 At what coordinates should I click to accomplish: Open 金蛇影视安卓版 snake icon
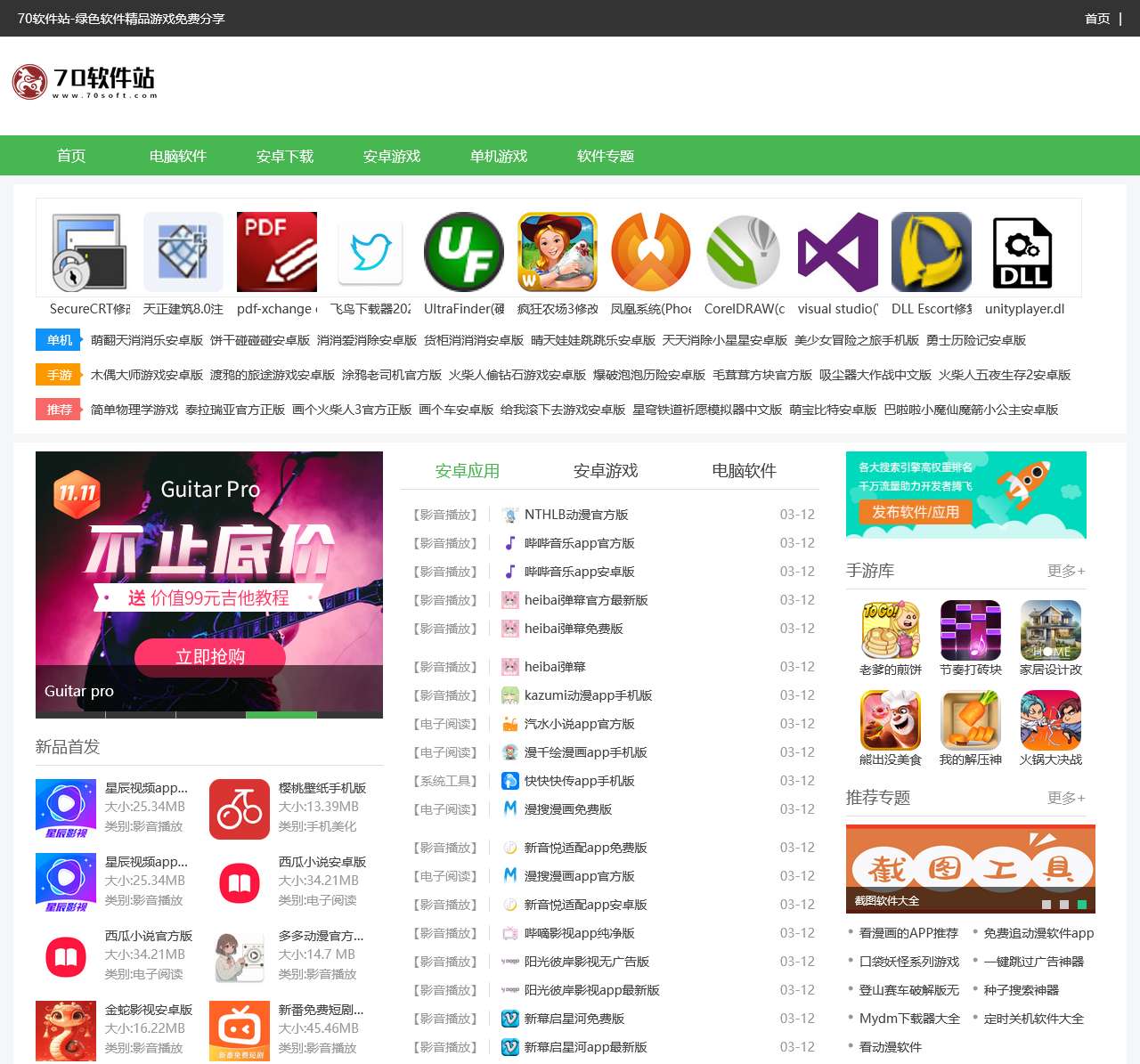click(66, 1031)
